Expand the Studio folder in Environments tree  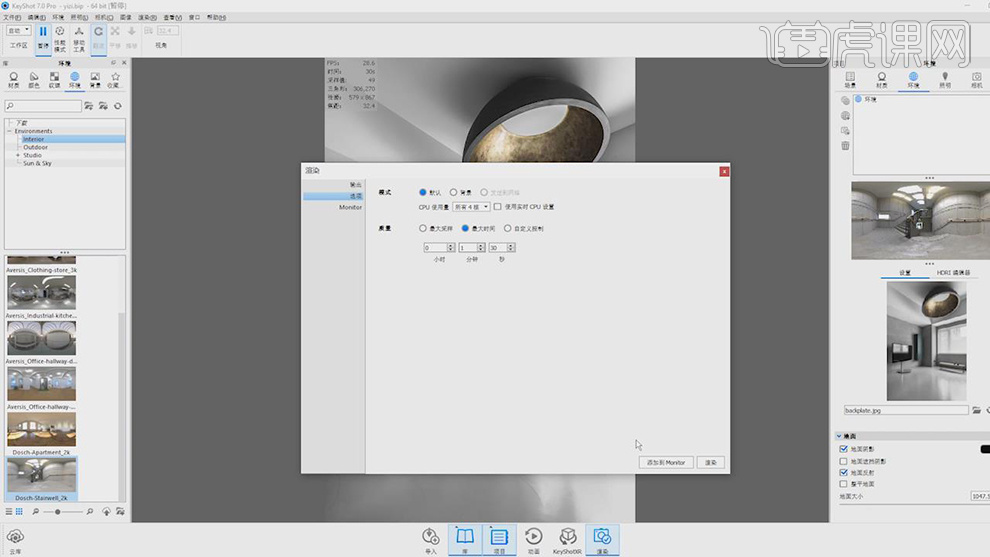(x=18, y=155)
